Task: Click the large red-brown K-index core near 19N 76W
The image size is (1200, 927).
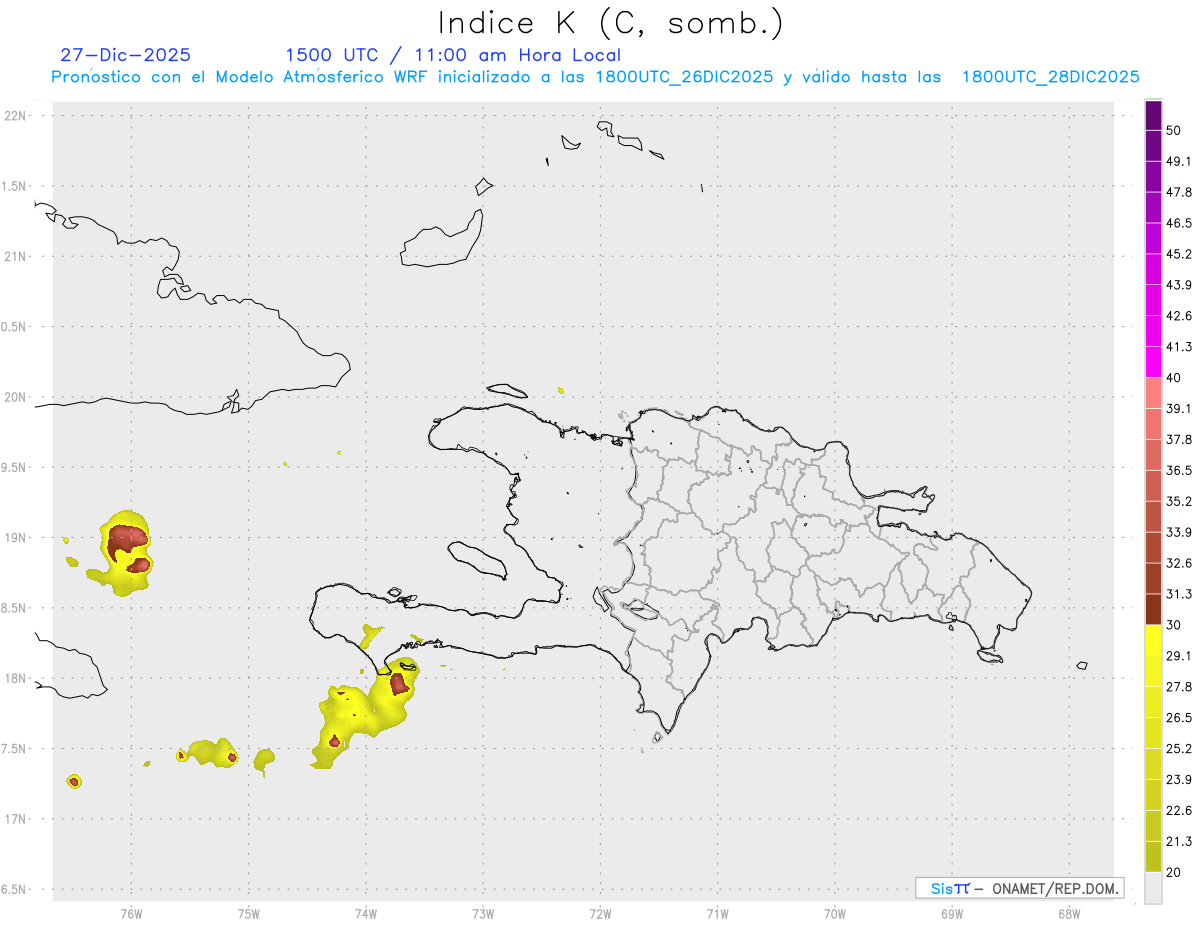Action: click(x=128, y=539)
